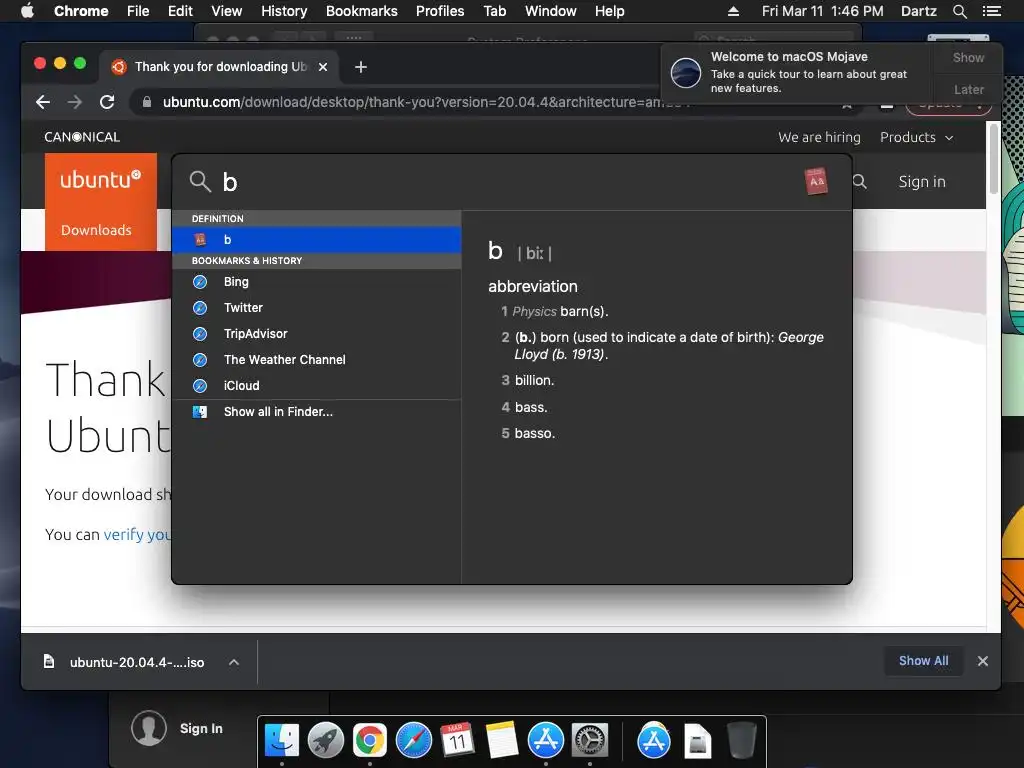This screenshot has height=768, width=1024.
Task: Click the Dartz user name in menu bar
Action: [x=918, y=11]
